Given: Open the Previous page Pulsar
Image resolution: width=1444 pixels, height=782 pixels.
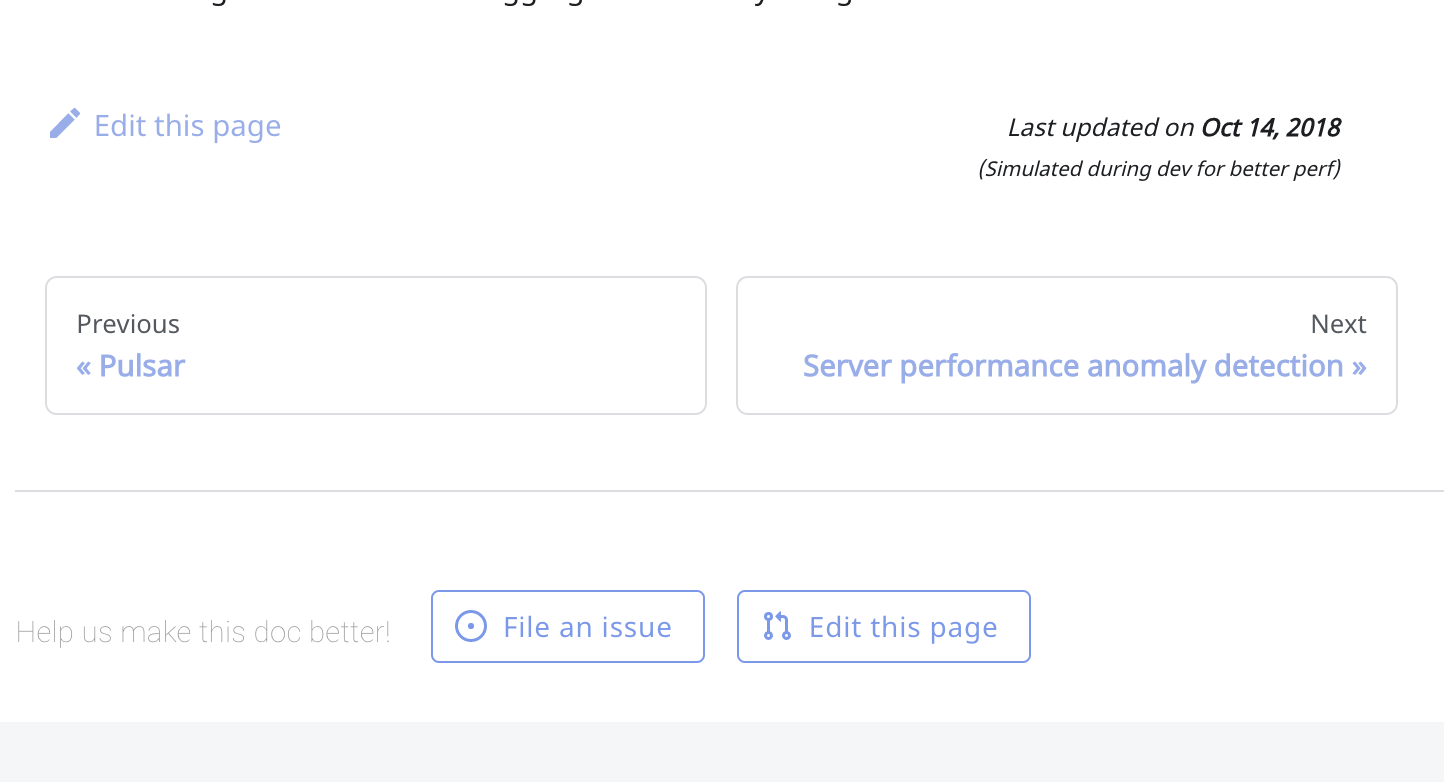Looking at the screenshot, I should [131, 366].
